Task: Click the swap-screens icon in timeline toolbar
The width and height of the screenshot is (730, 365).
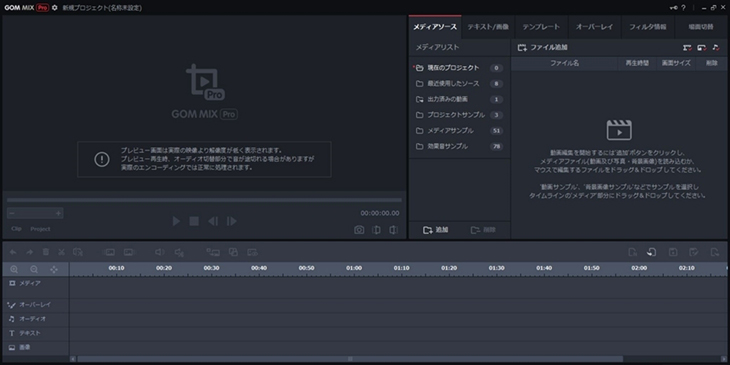Action: pos(213,252)
